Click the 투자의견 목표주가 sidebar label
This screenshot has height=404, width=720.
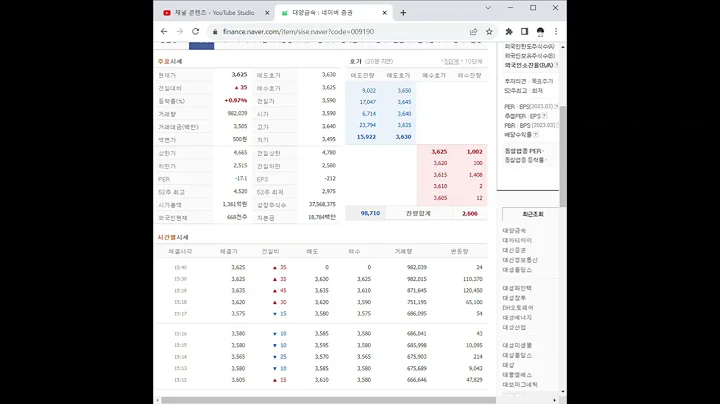pos(529,81)
